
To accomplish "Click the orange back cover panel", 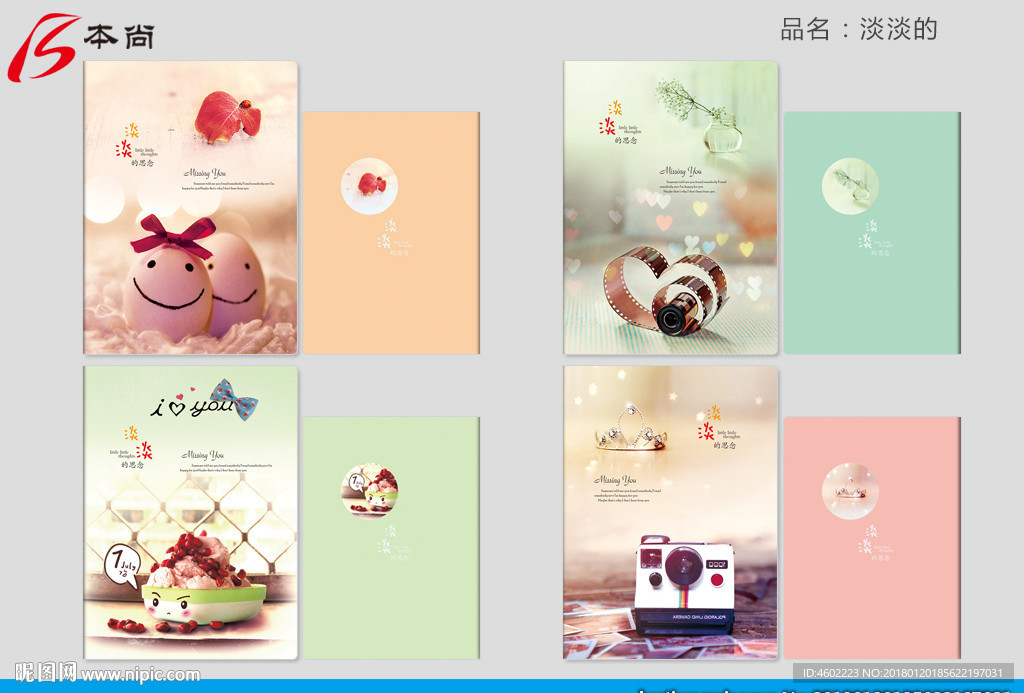I will coord(391,233).
